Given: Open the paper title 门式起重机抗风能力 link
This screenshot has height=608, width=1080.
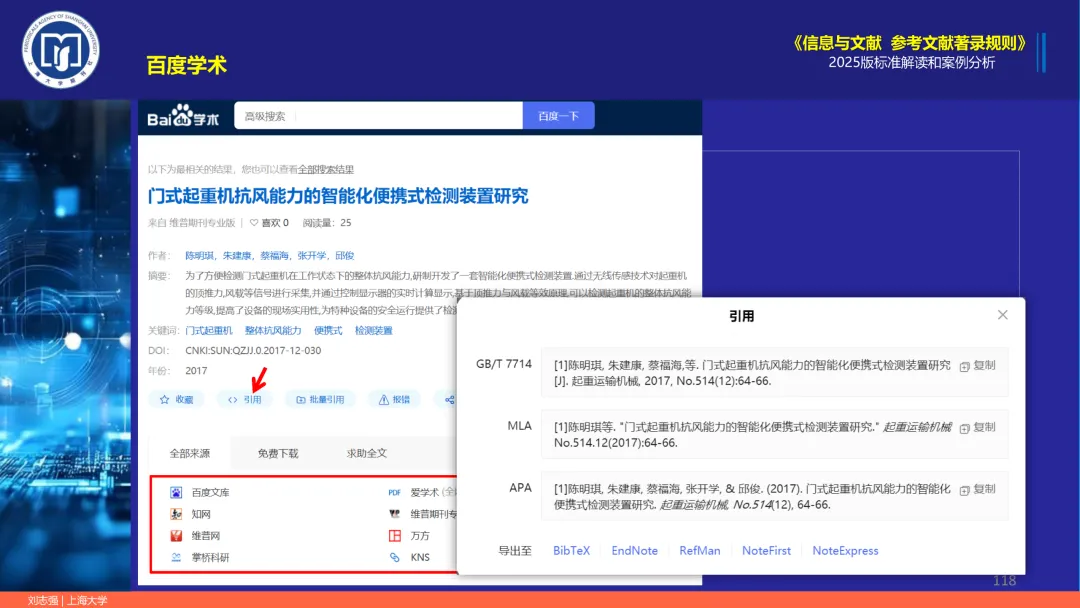Looking at the screenshot, I should click(x=338, y=196).
